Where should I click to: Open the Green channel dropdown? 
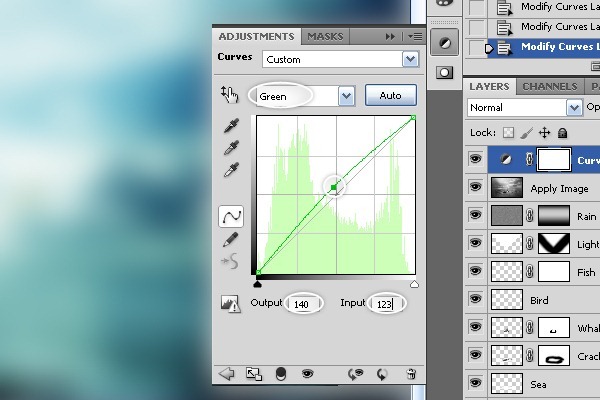(x=346, y=96)
